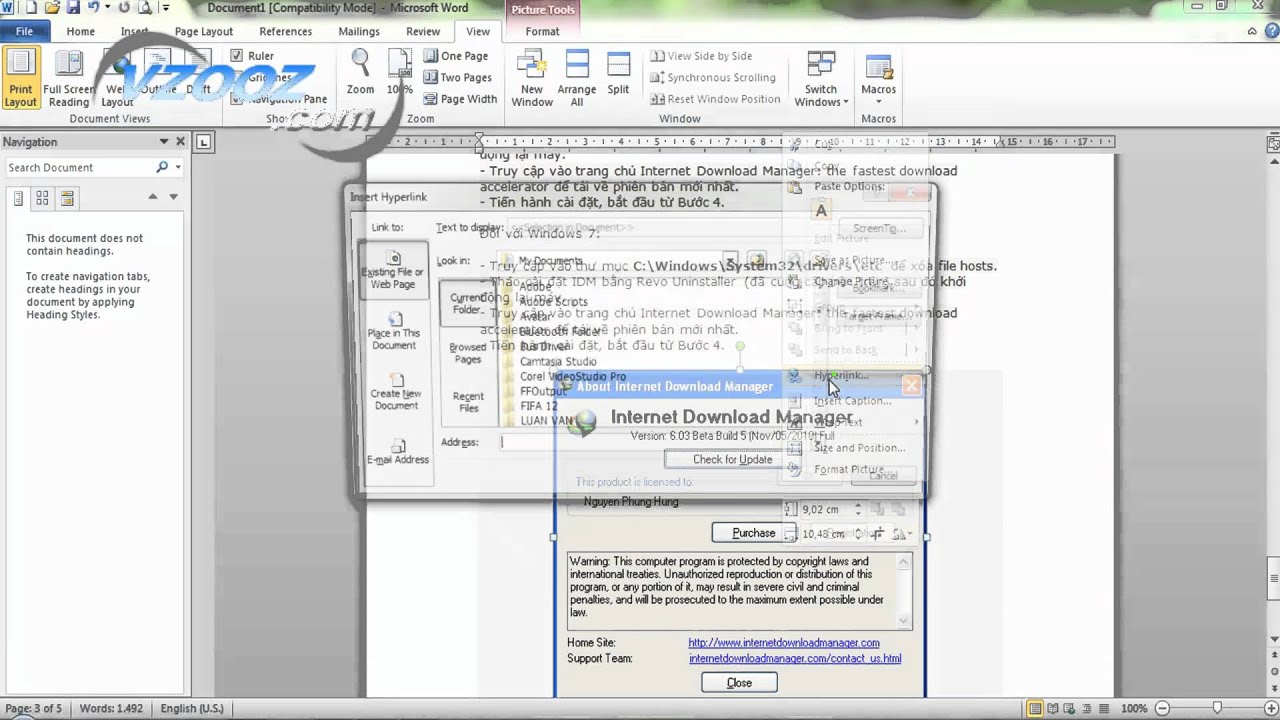Set view to One Page
Screen dimensions: 1280x720
coord(456,56)
